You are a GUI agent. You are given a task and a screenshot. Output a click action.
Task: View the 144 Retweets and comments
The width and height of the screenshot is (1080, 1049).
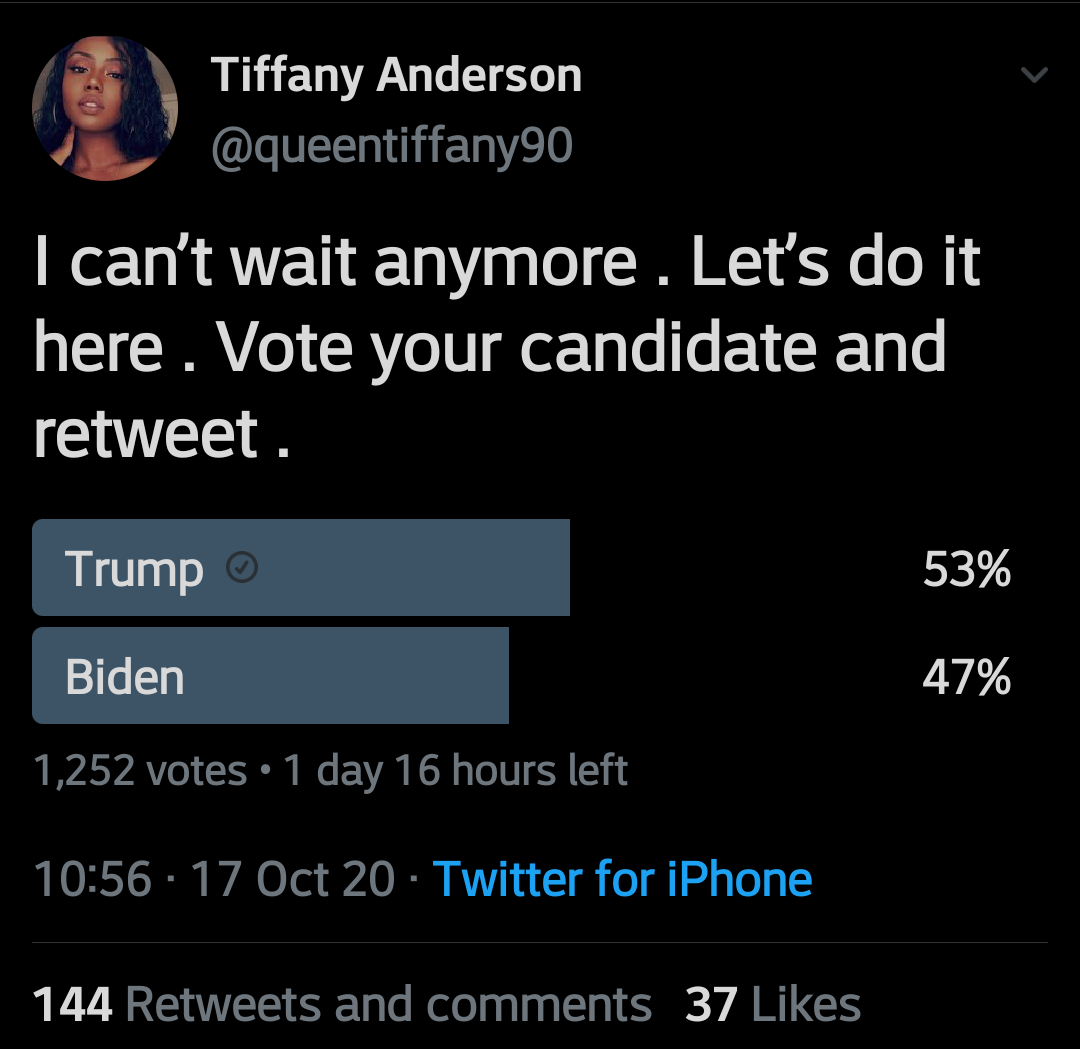pyautogui.click(x=342, y=1005)
